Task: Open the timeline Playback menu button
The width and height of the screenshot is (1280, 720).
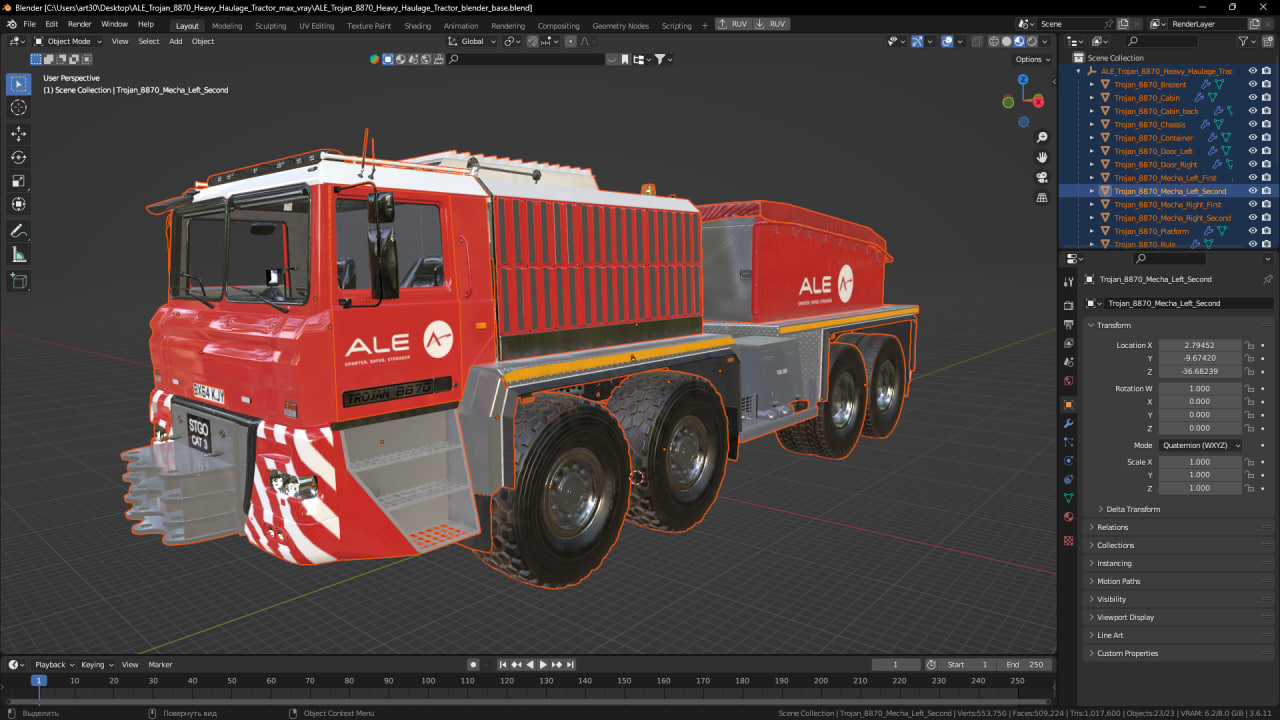Action: [x=54, y=664]
